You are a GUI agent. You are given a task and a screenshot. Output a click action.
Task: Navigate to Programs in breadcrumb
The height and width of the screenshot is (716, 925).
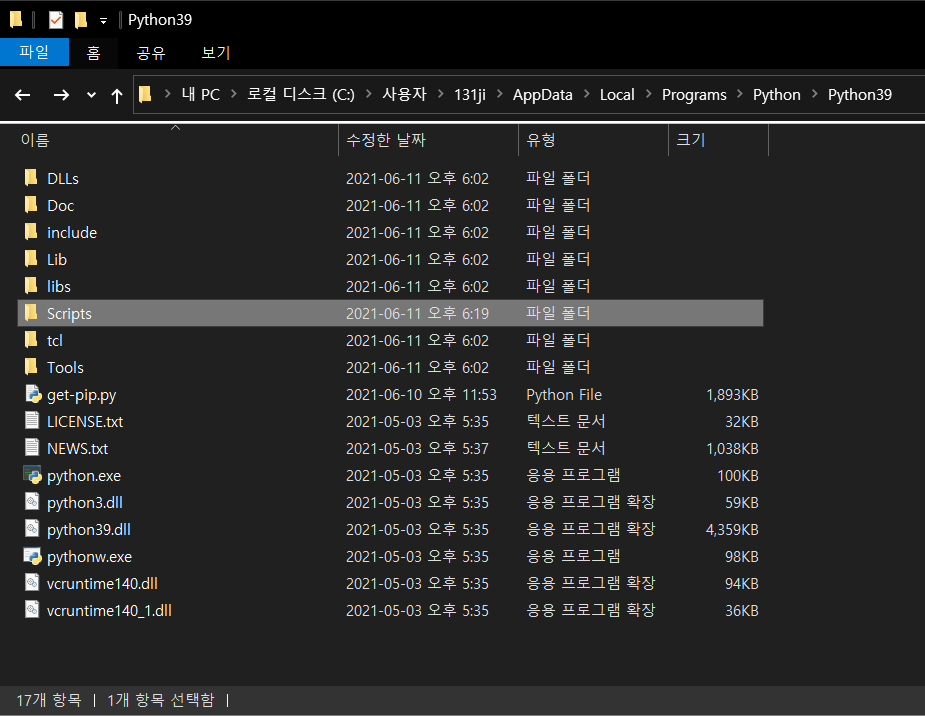[x=694, y=94]
